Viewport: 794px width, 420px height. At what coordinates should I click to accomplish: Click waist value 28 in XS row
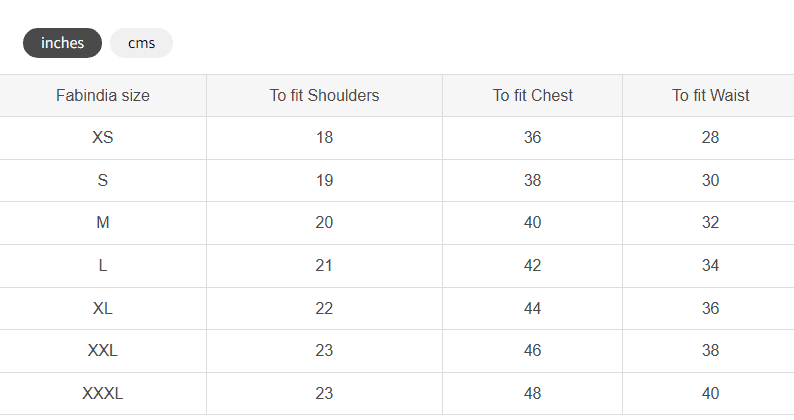710,137
